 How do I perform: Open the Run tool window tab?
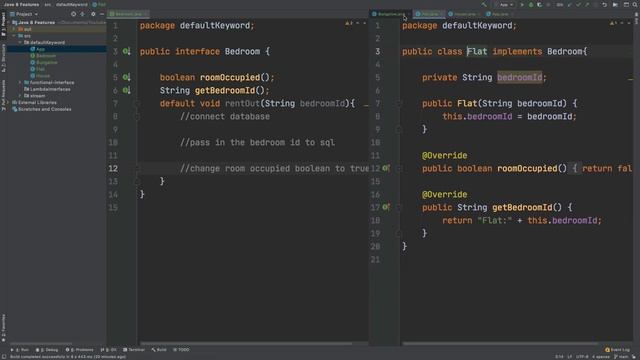click(x=20, y=350)
